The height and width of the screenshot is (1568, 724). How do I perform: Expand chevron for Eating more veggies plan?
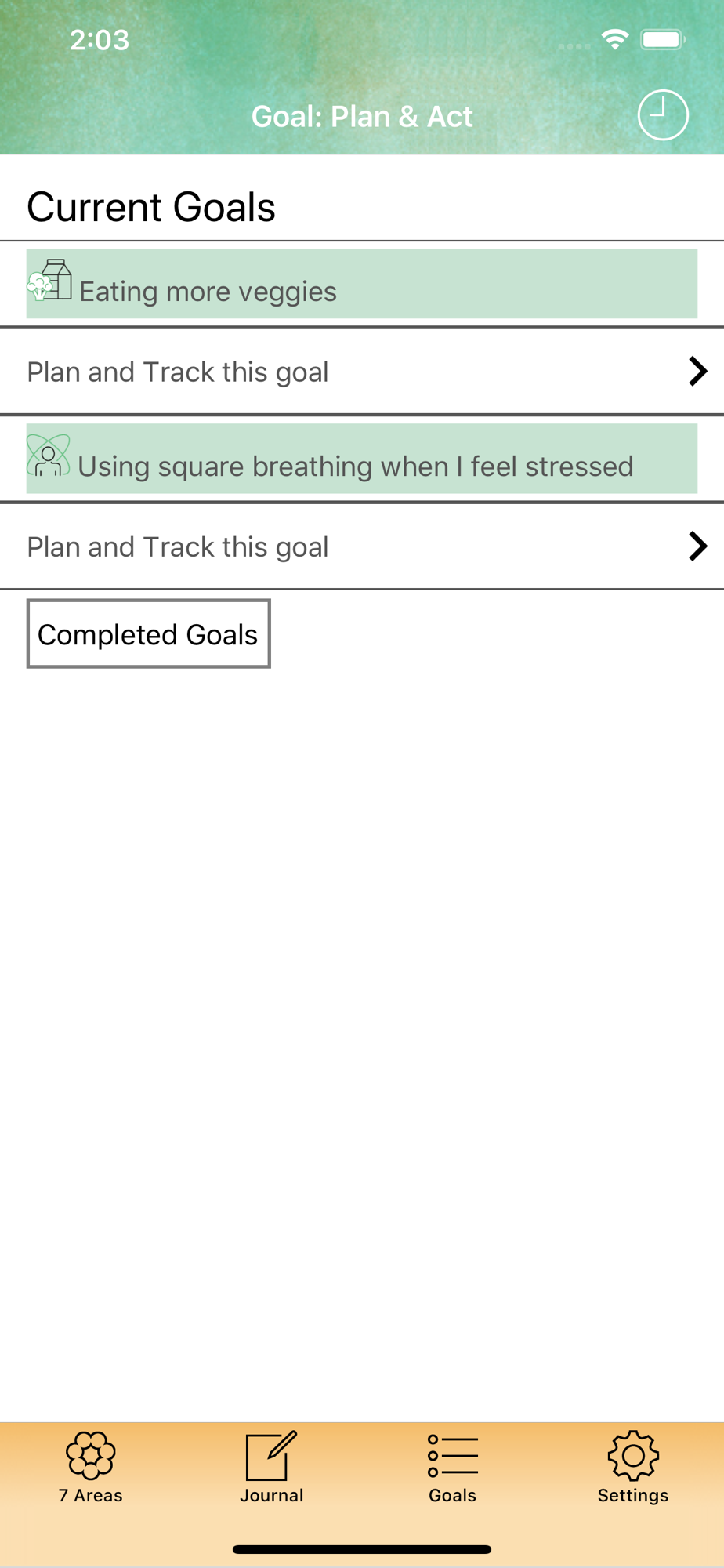(x=697, y=371)
